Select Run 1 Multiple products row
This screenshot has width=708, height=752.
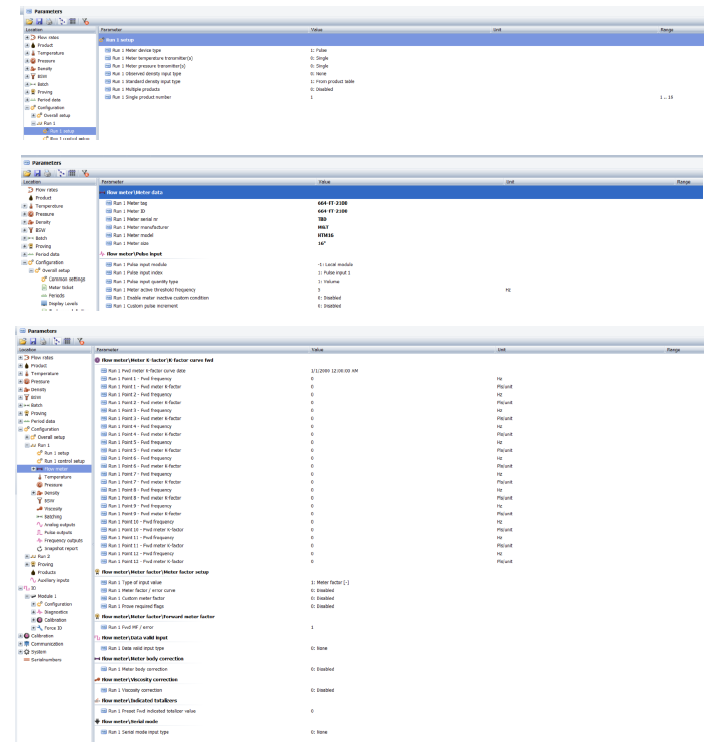(401, 89)
